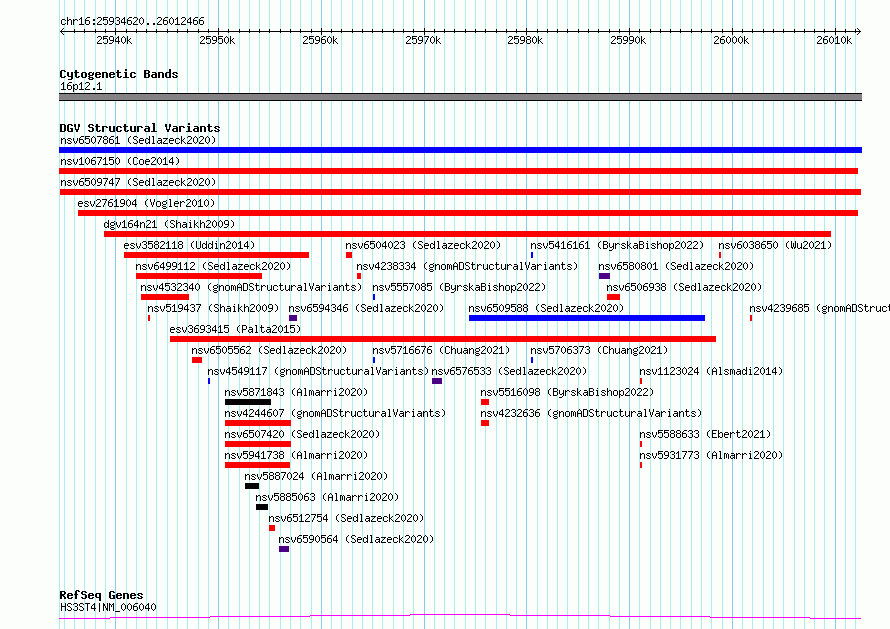Image resolution: width=890 pixels, height=629 pixels.
Task: Click nsv5557085 (ByrskaBishop2022) label
Action: click(459, 287)
